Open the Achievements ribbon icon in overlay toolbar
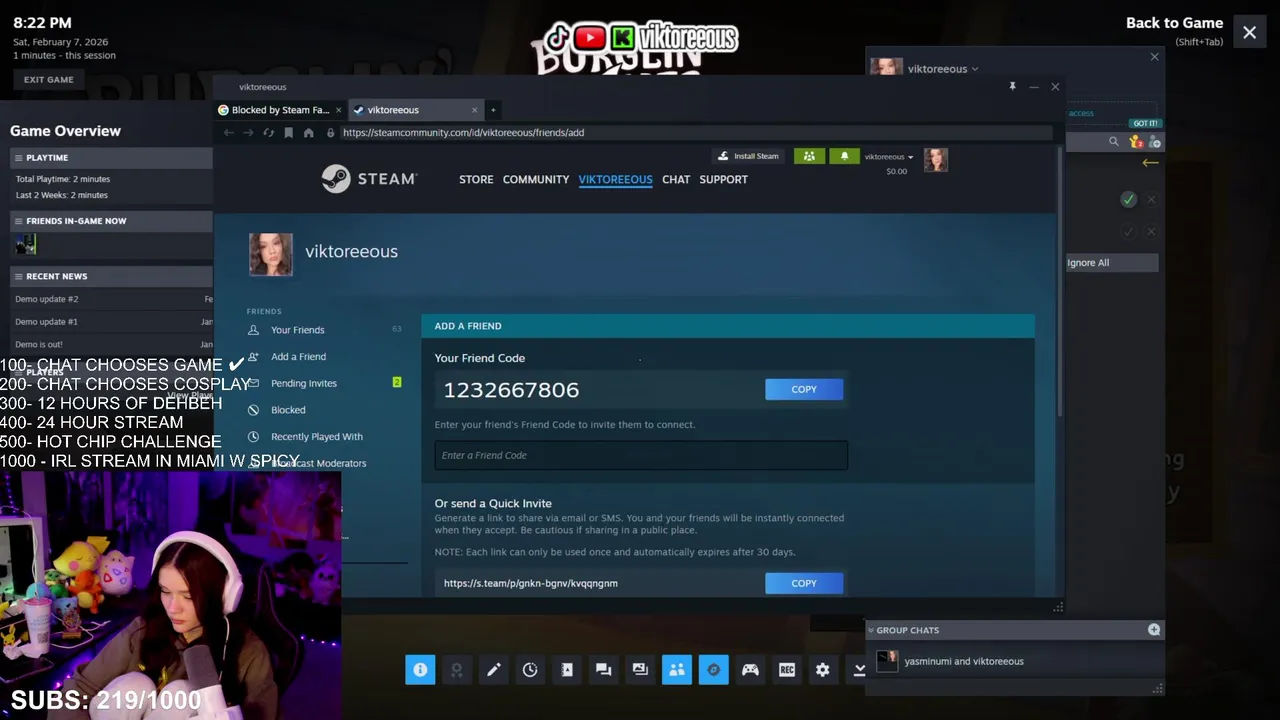 coord(457,670)
